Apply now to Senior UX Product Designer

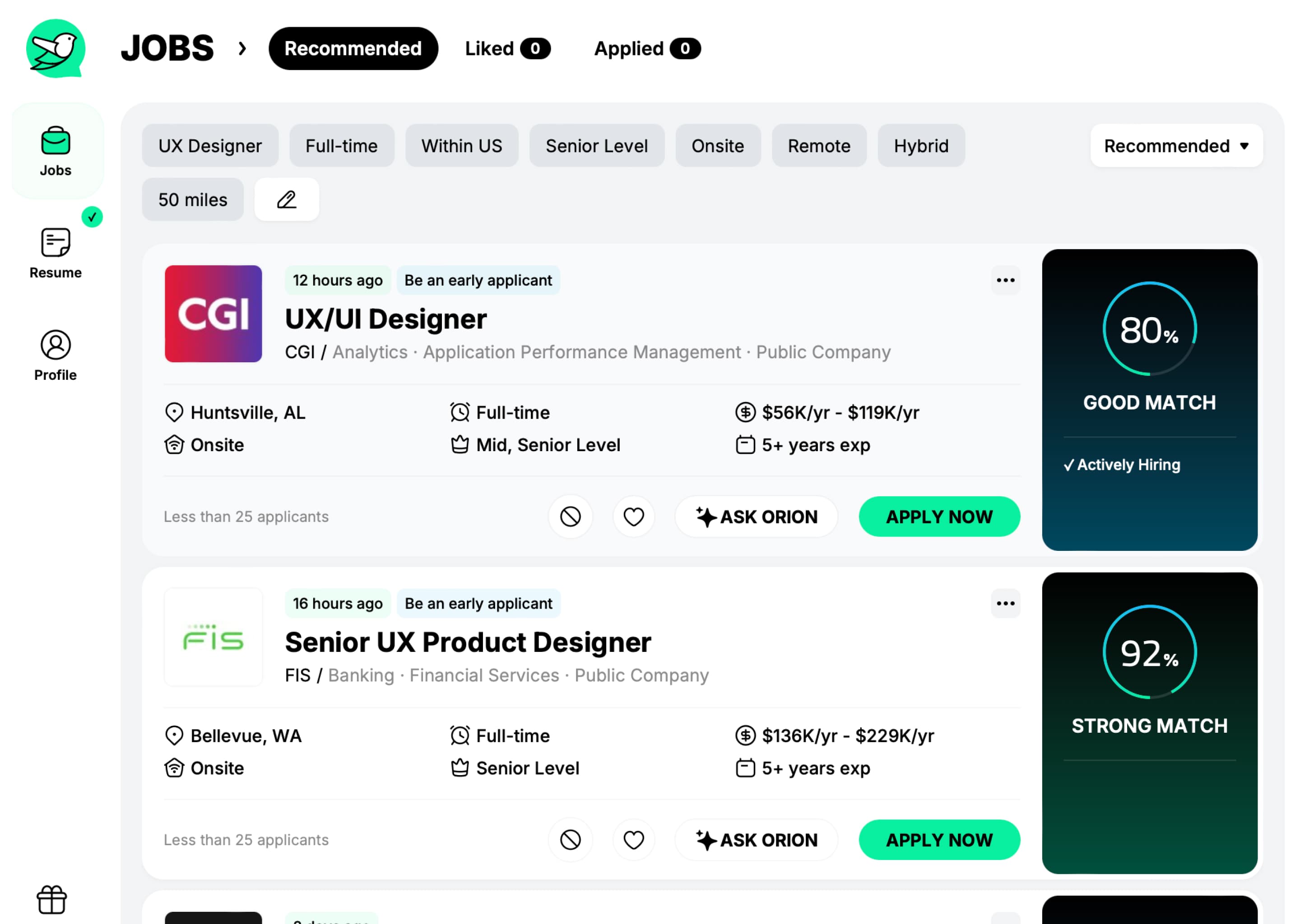[939, 840]
